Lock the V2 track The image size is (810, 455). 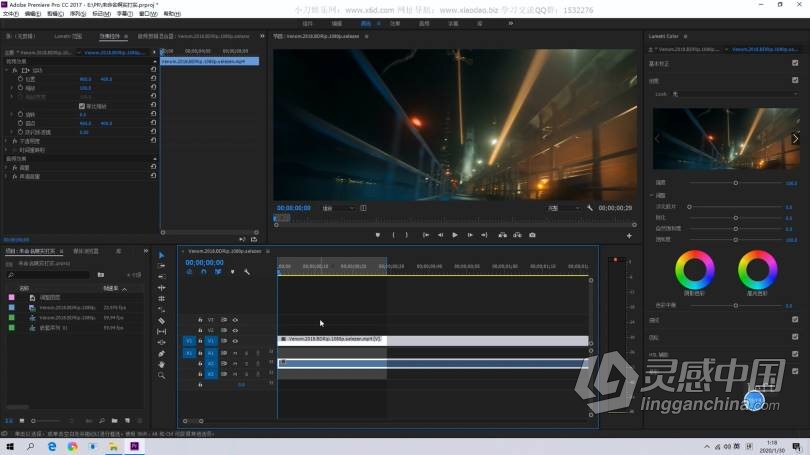click(x=200, y=331)
